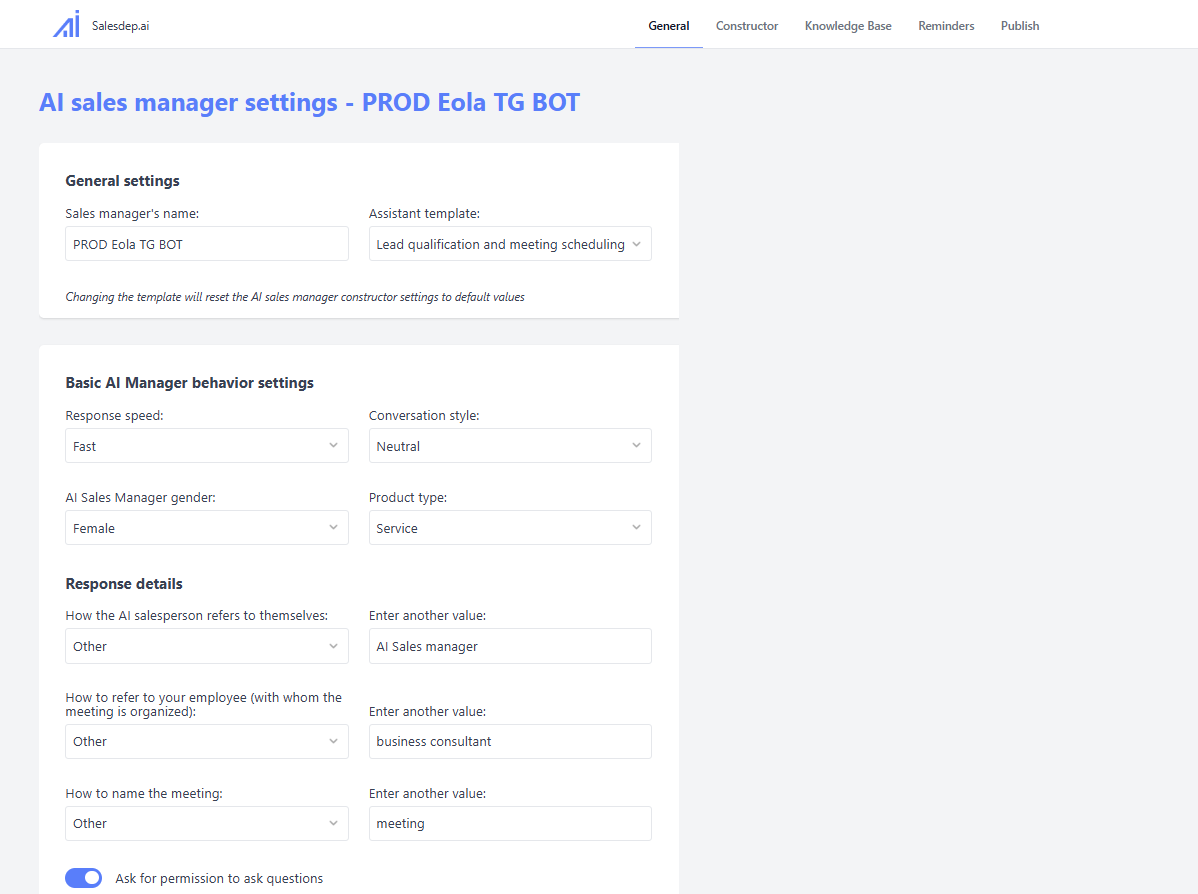The image size is (1198, 894).
Task: Open the AI Sales Manager gender dropdown
Action: point(207,528)
